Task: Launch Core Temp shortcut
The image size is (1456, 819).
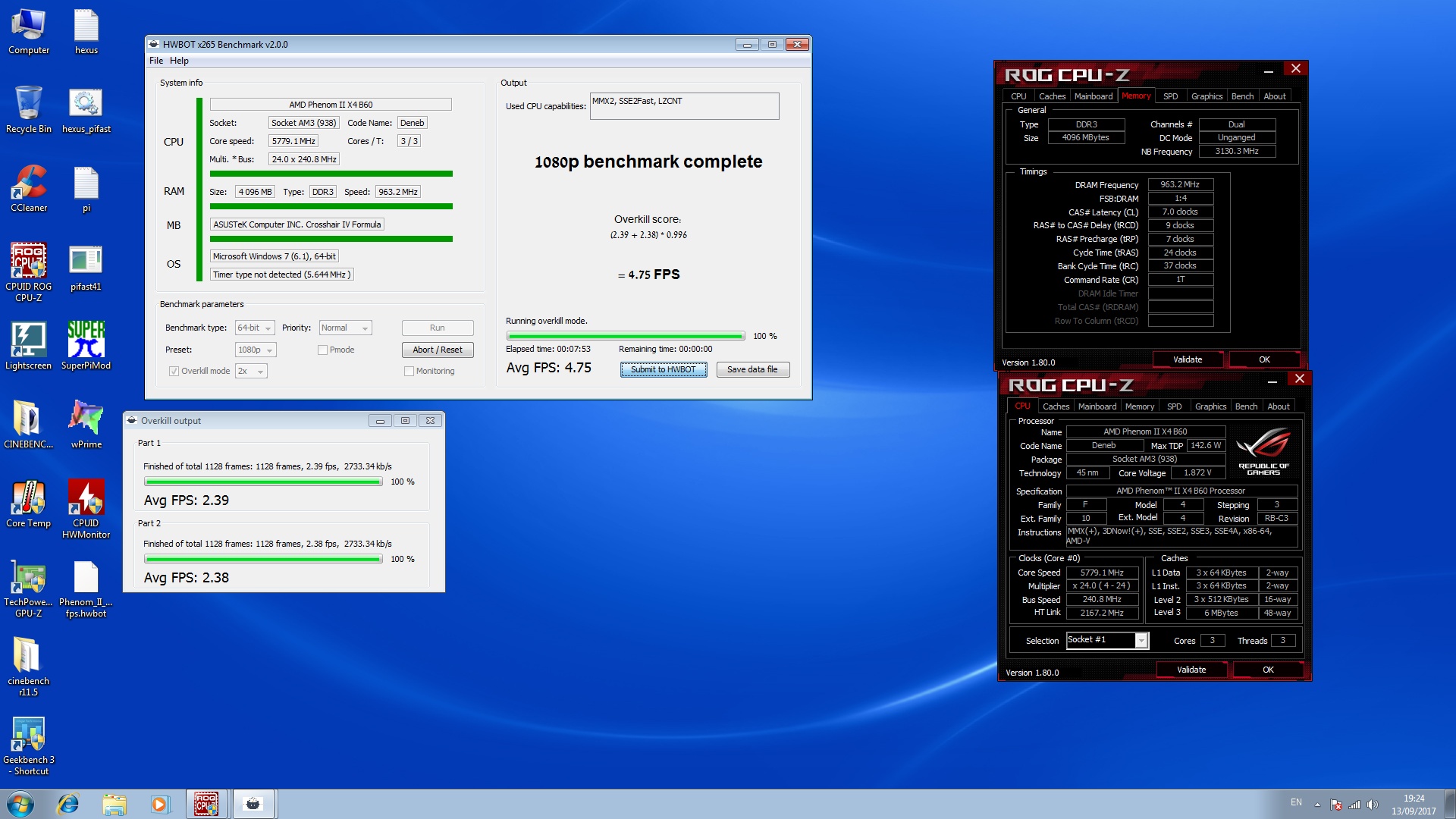Action: coord(29,504)
